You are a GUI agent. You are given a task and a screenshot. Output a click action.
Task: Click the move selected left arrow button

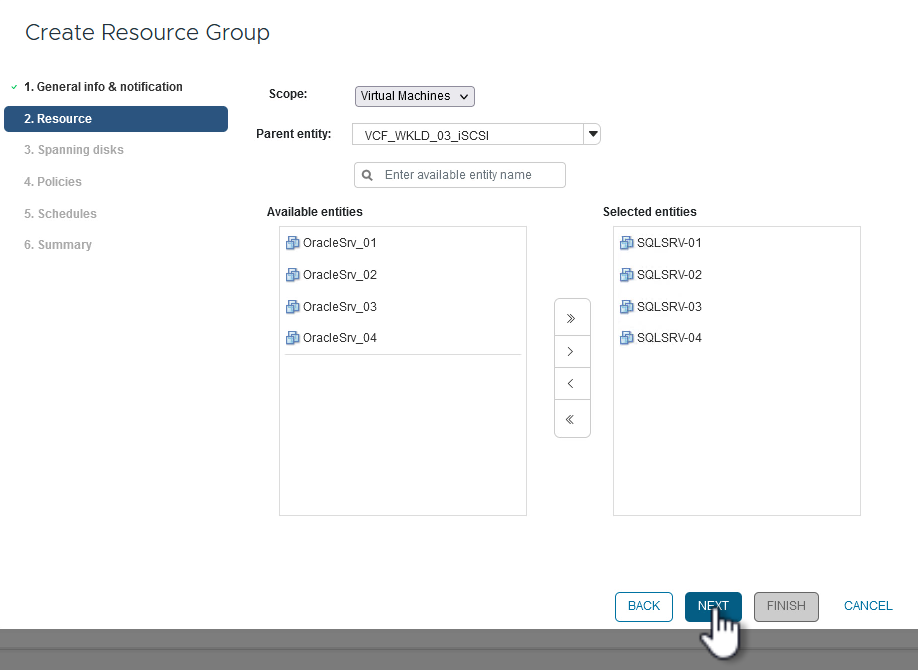tap(571, 384)
